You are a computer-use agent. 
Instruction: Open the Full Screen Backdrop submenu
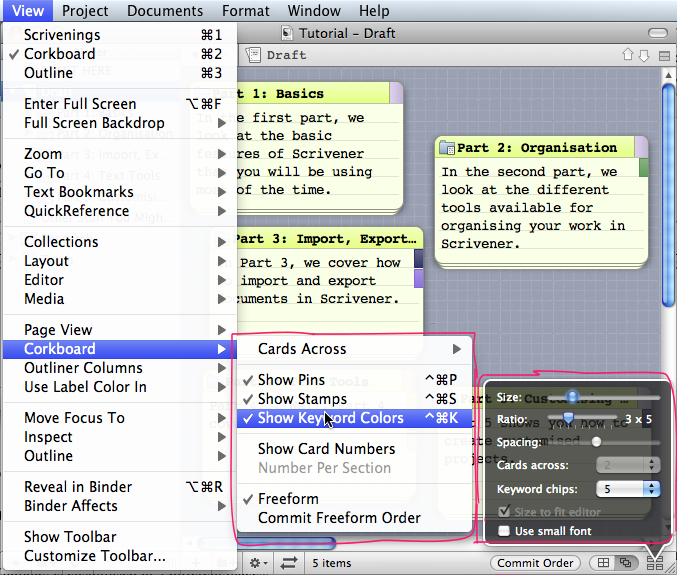click(120, 123)
